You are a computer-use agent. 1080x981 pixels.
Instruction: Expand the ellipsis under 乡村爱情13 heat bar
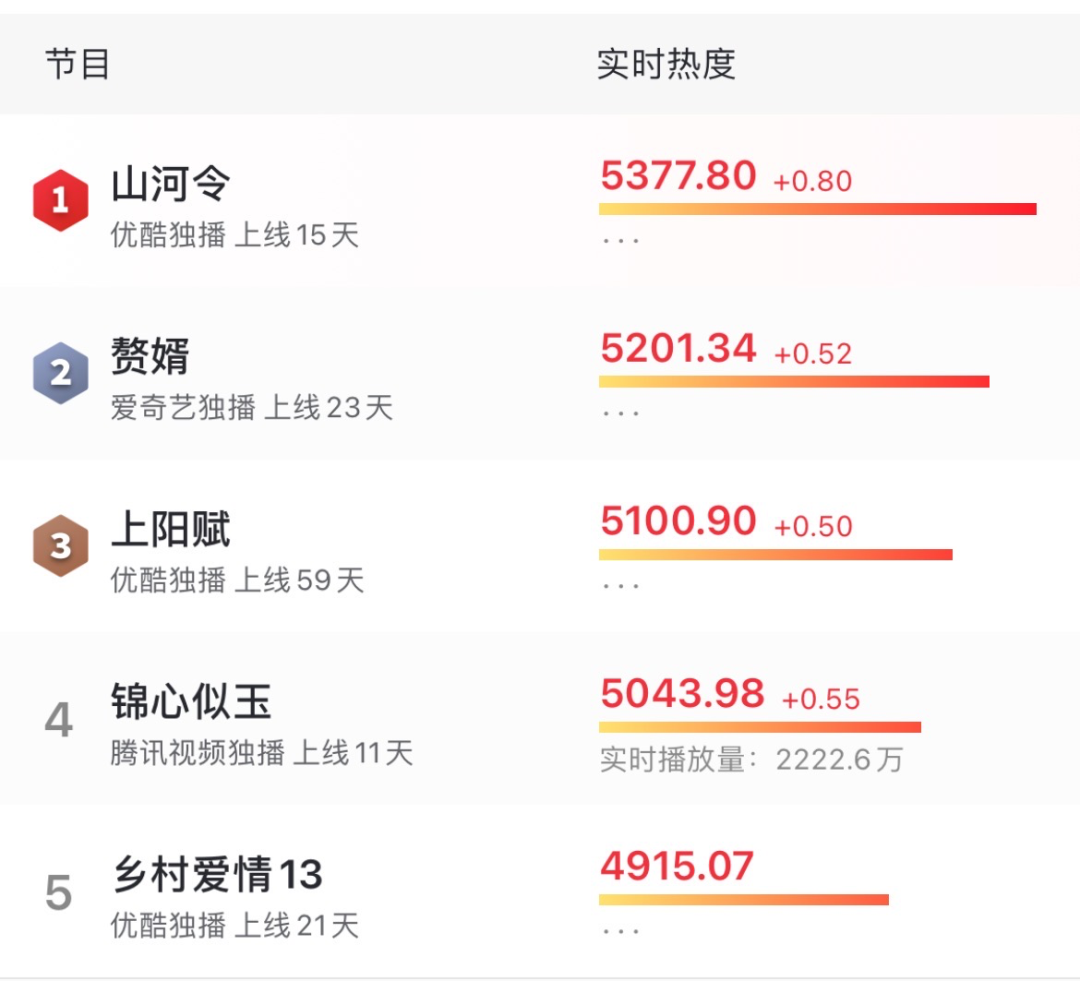tap(621, 931)
